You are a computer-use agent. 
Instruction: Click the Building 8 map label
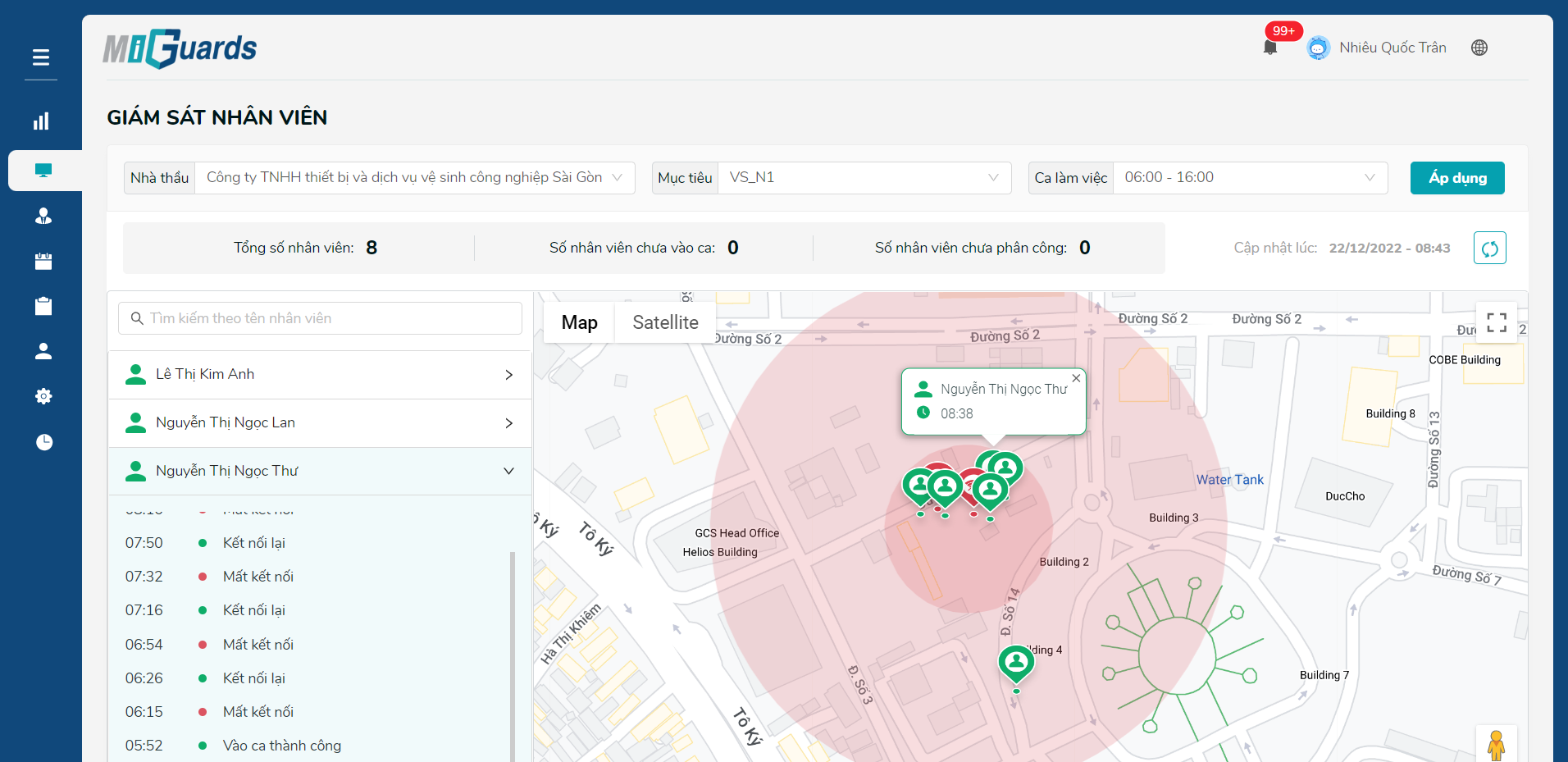tap(1390, 414)
